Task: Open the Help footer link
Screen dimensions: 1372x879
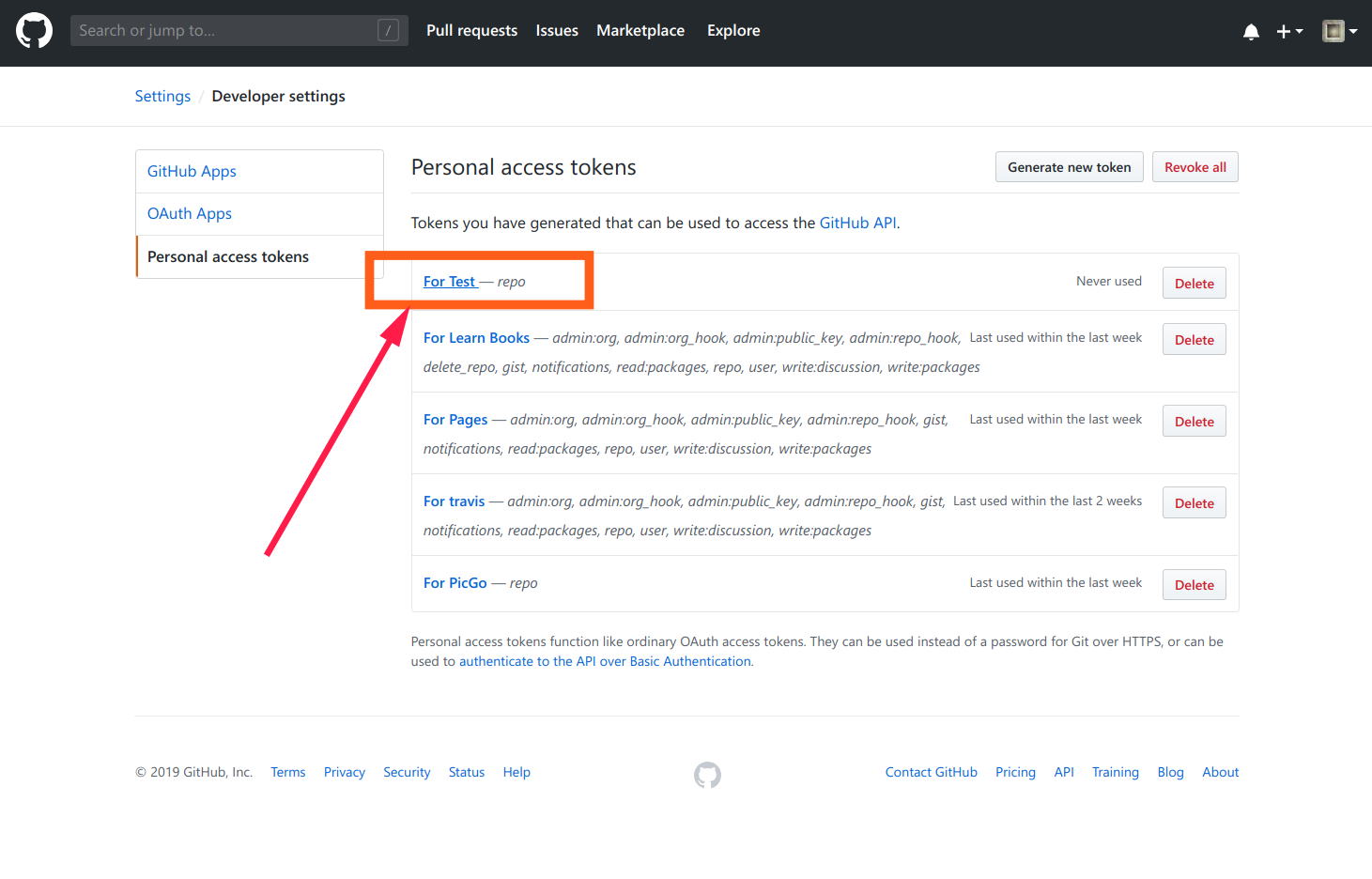Action: 516,772
